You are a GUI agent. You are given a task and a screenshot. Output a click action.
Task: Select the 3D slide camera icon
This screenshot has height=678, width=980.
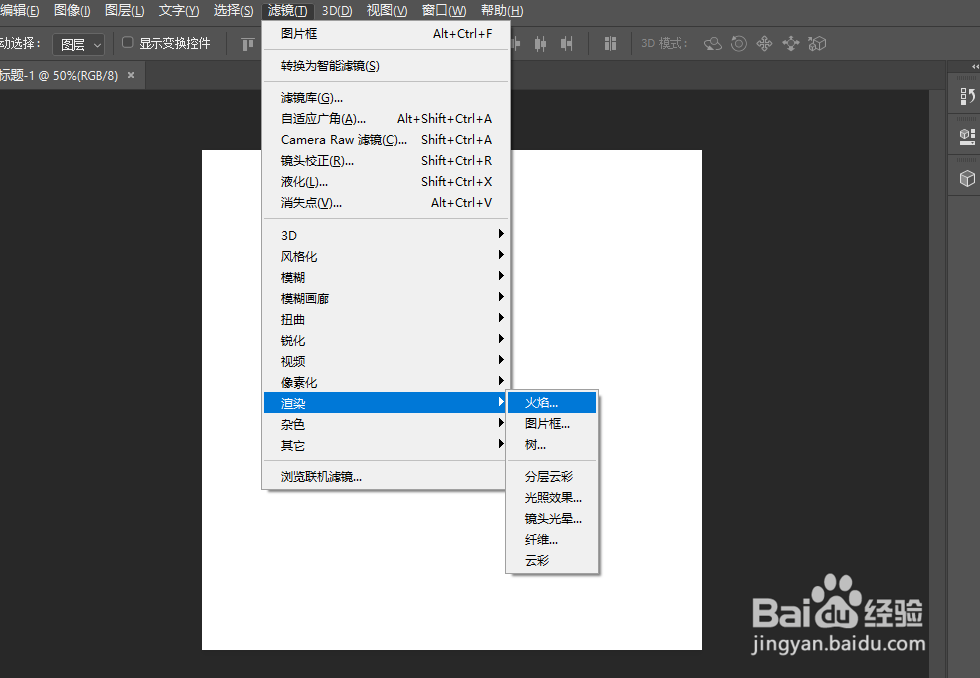(791, 44)
